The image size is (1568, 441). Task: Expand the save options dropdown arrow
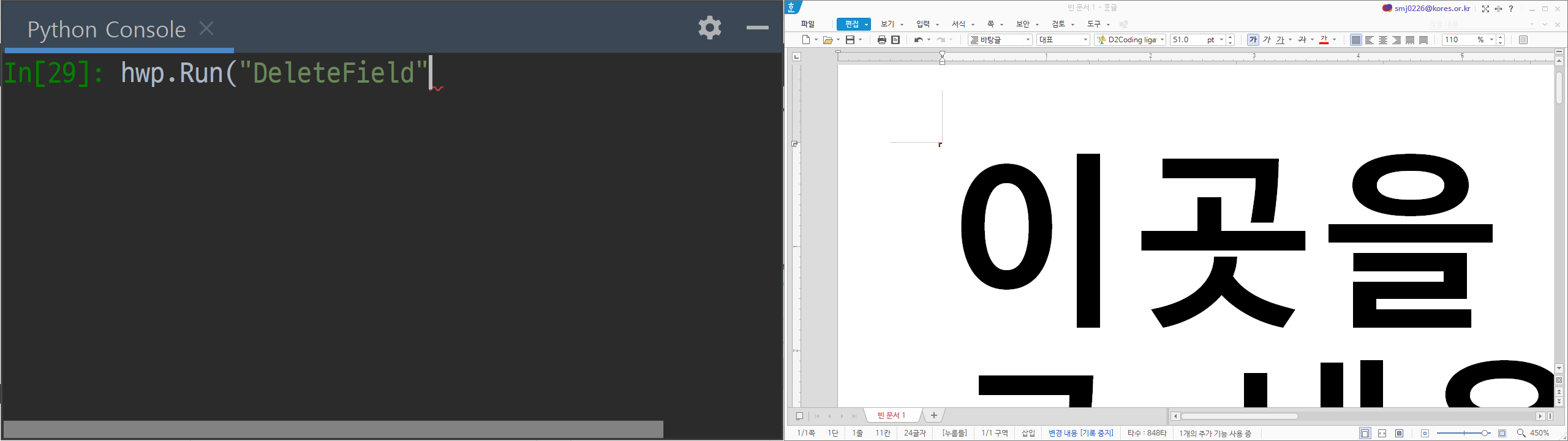(860, 40)
